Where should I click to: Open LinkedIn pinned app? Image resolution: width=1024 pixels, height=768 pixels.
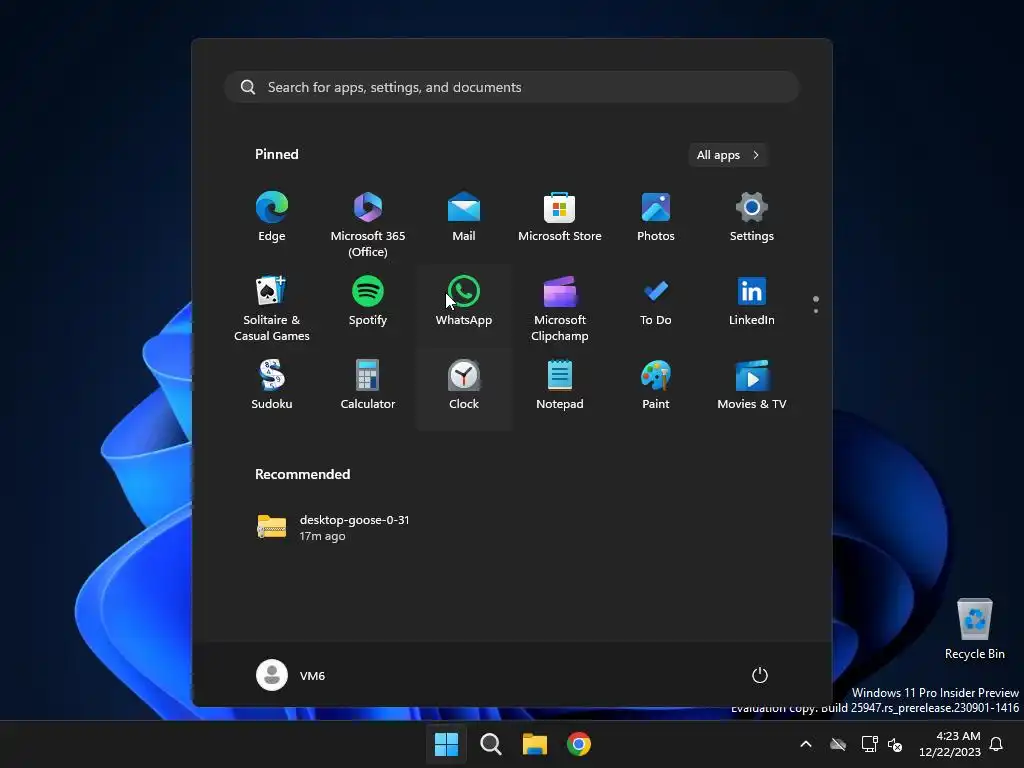click(x=752, y=301)
